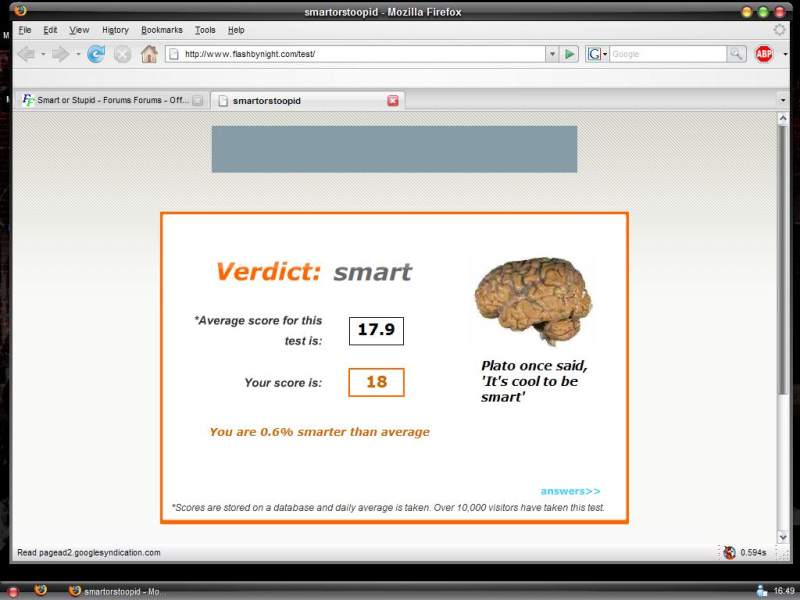Open the Google search engine dropdown

pos(597,54)
